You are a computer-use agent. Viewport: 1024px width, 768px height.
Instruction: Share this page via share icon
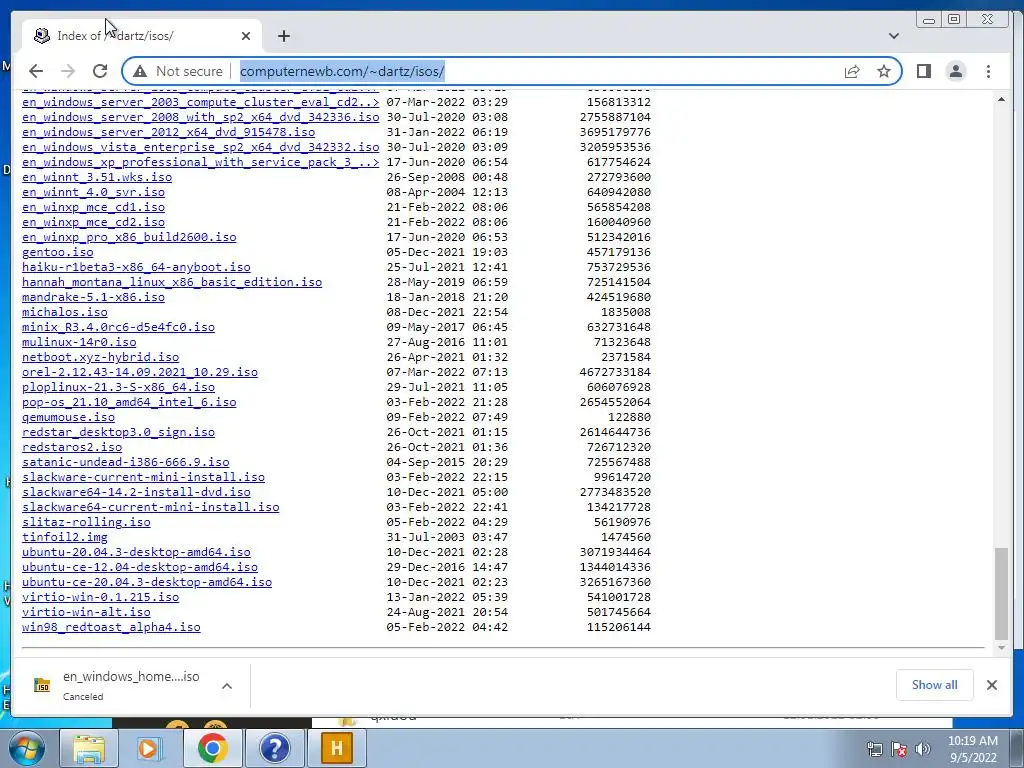[852, 71]
